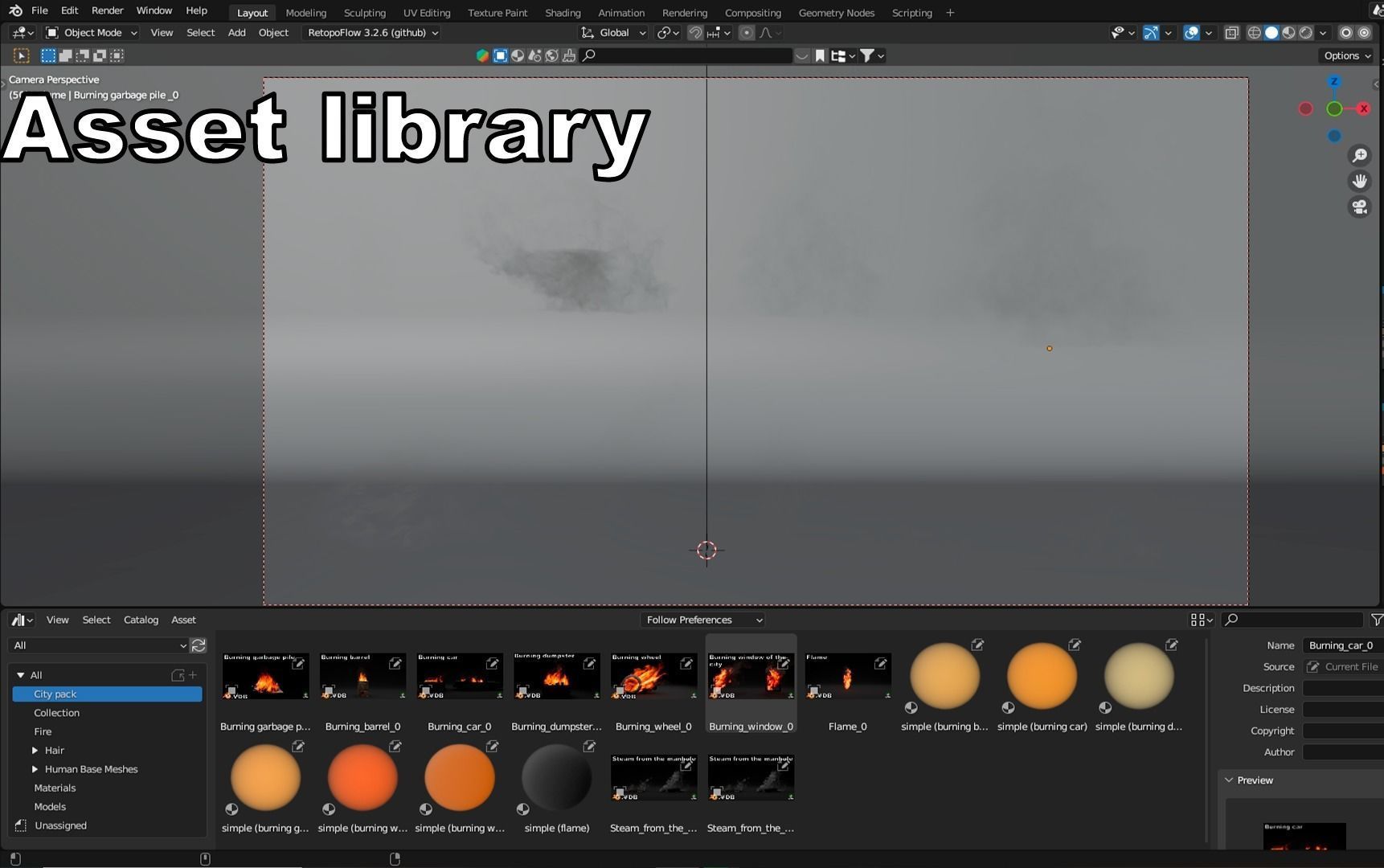Screen dimensions: 1384x868
Task: Open the viewport filter funnel dropdown
Action: (x=872, y=55)
